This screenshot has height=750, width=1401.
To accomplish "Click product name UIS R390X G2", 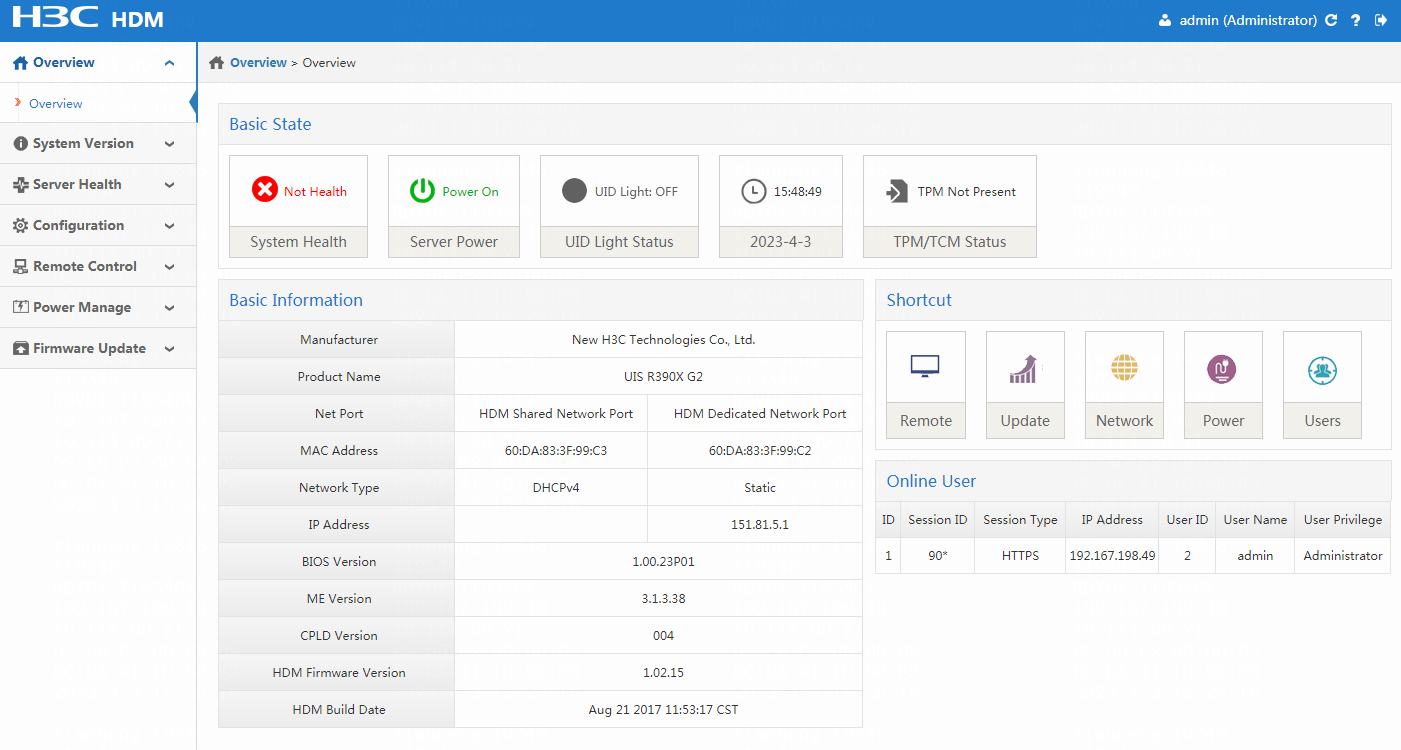I will coord(663,377).
